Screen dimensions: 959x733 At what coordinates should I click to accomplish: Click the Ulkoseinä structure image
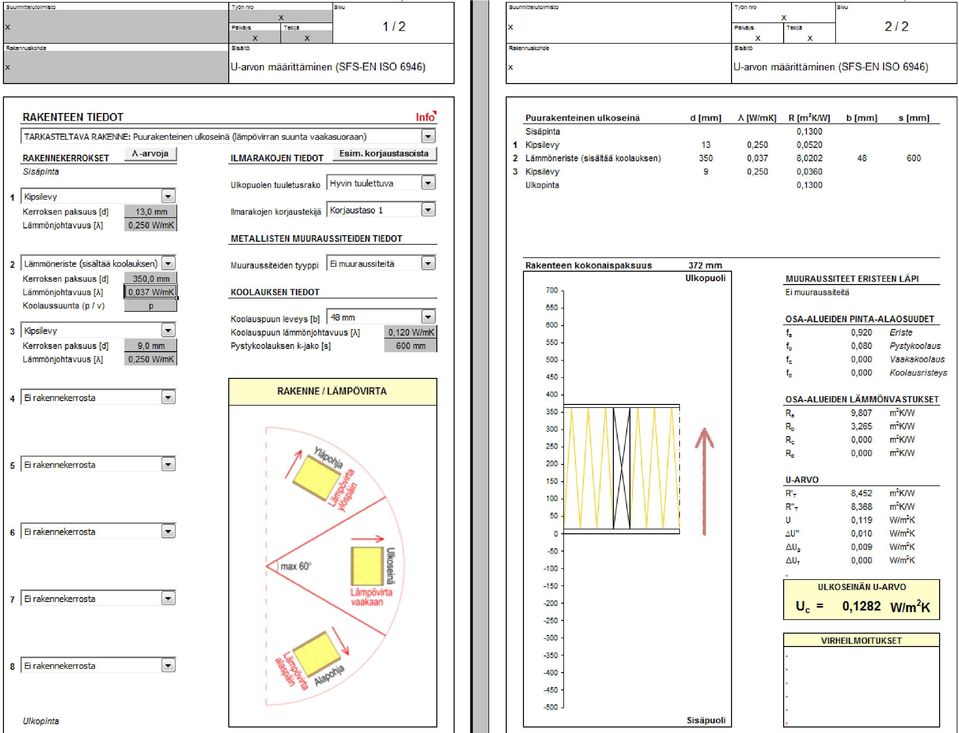pos(367,566)
